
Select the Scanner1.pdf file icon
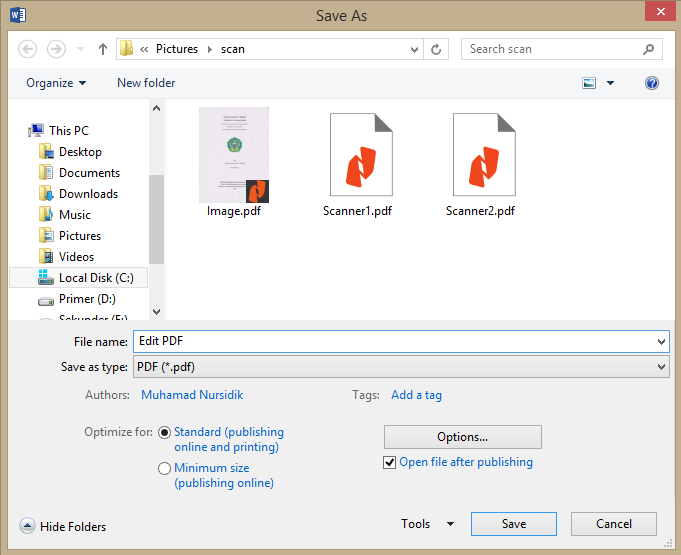pos(357,153)
